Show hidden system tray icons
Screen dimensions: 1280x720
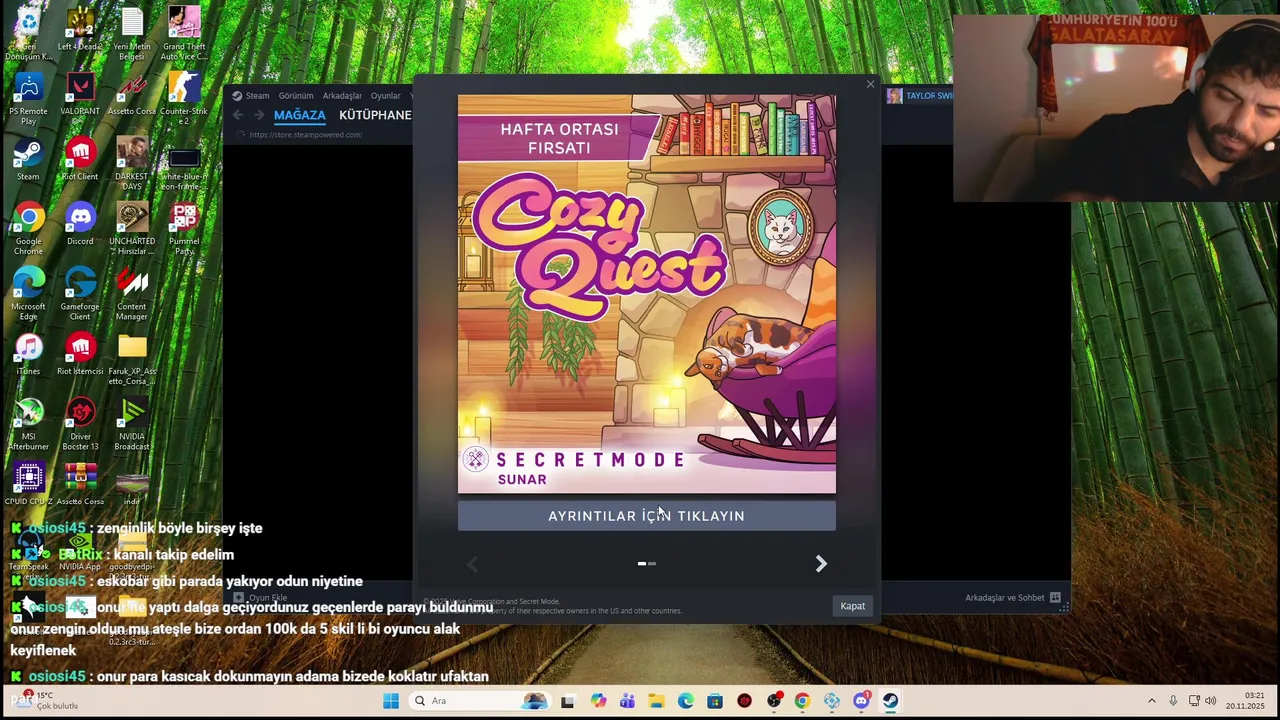[1151, 701]
